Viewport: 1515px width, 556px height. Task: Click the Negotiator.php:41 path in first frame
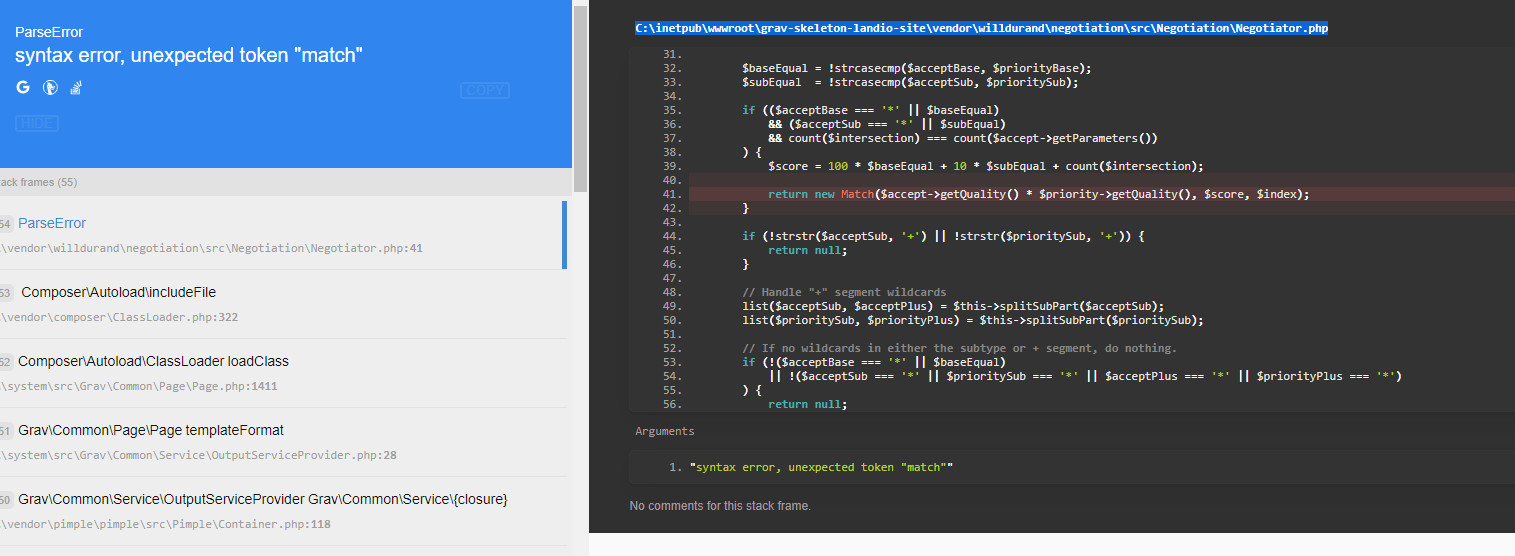point(212,248)
